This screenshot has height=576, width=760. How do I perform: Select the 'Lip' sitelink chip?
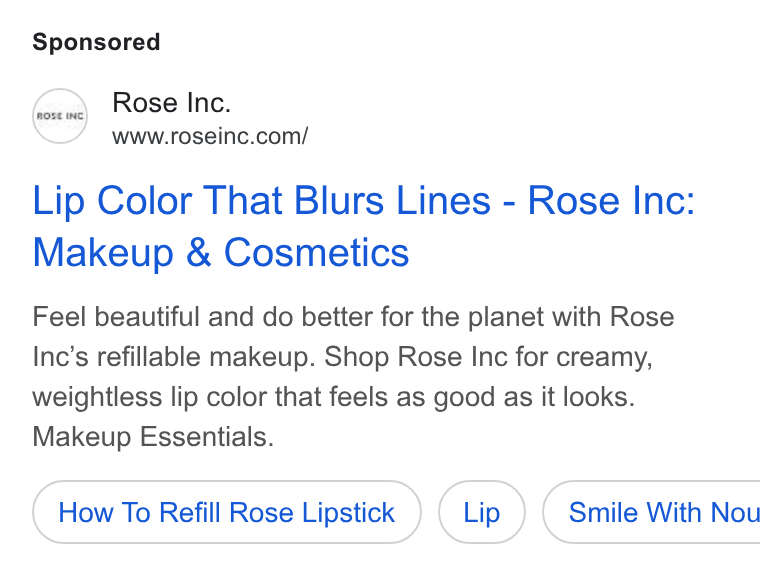[482, 512]
